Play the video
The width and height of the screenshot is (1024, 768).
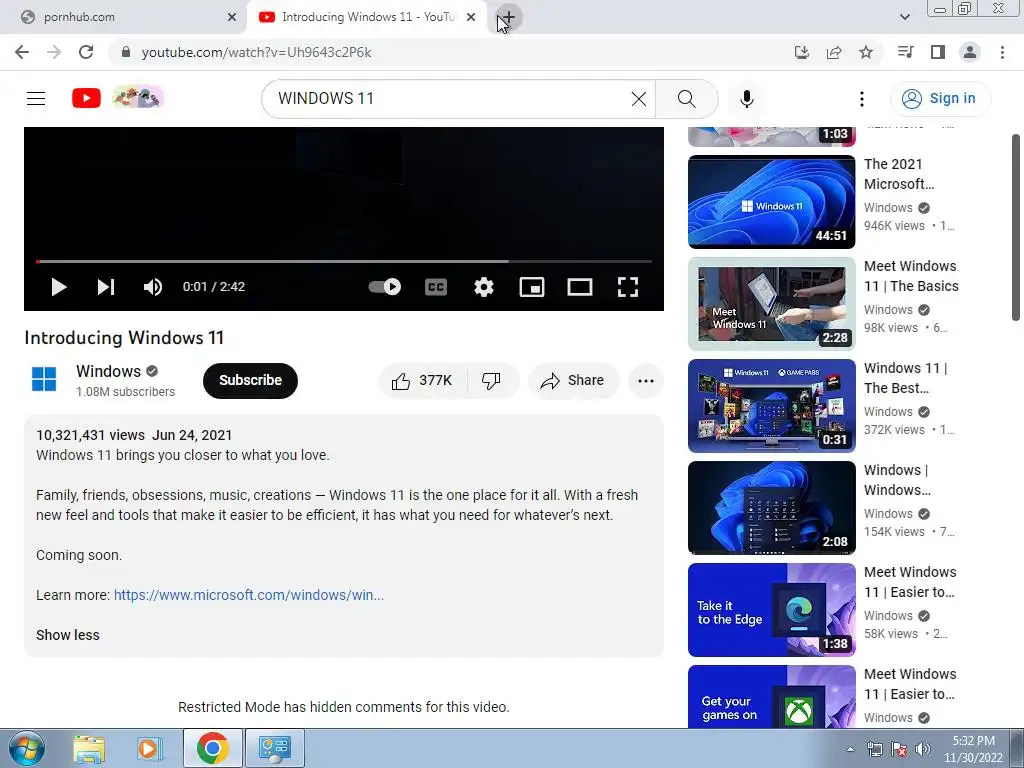[x=59, y=287]
